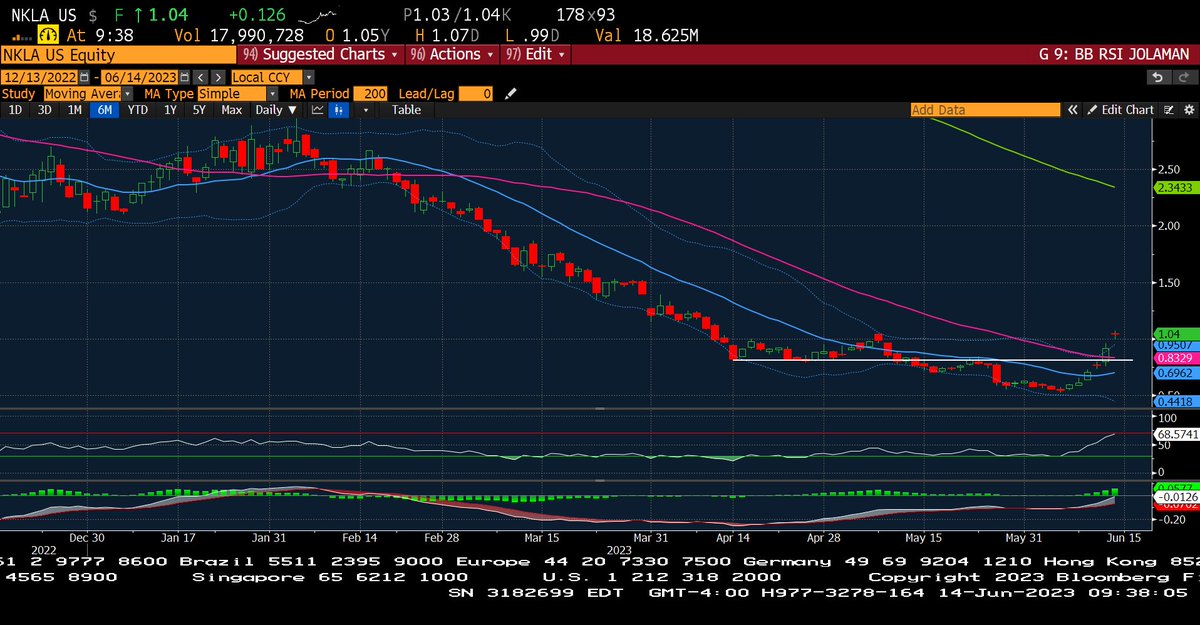Select the candlestick chart type icon

341,110
